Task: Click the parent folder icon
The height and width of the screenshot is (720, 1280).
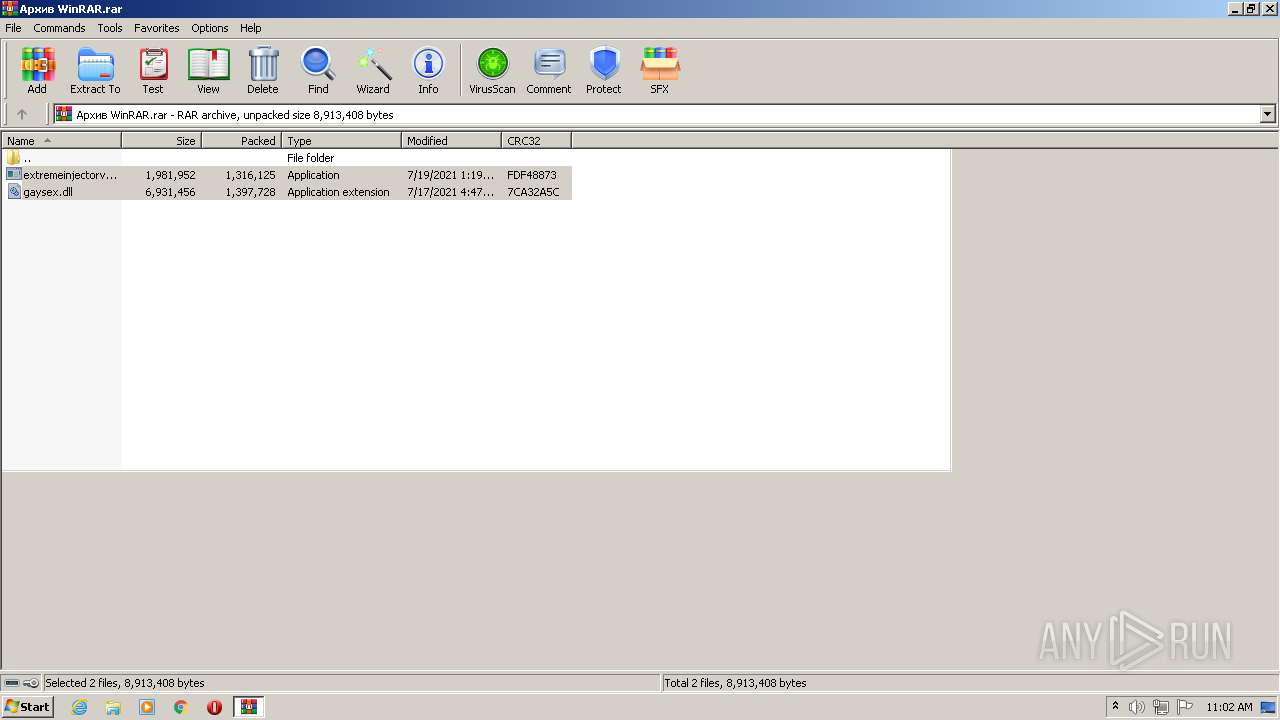Action: pyautogui.click(x=13, y=158)
